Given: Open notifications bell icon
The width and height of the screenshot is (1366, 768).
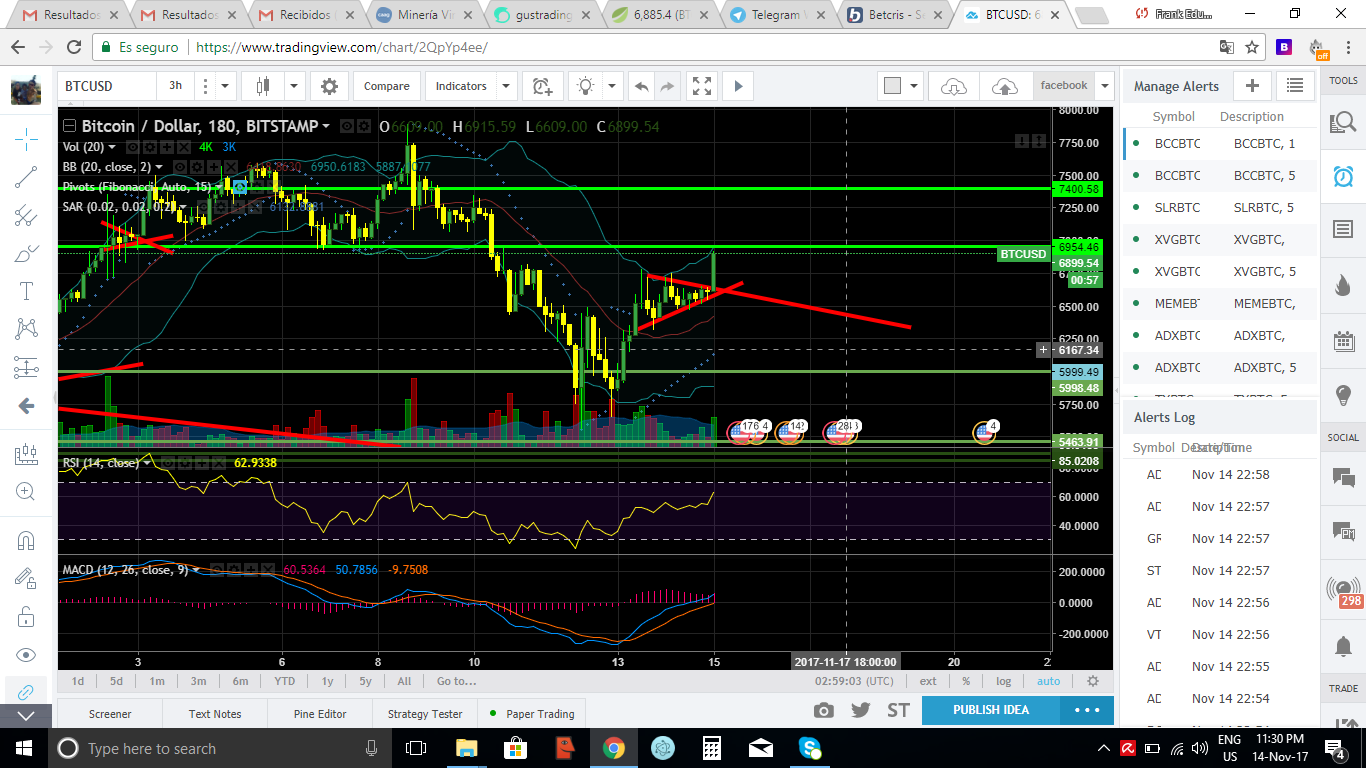Looking at the screenshot, I should coord(1343,646).
